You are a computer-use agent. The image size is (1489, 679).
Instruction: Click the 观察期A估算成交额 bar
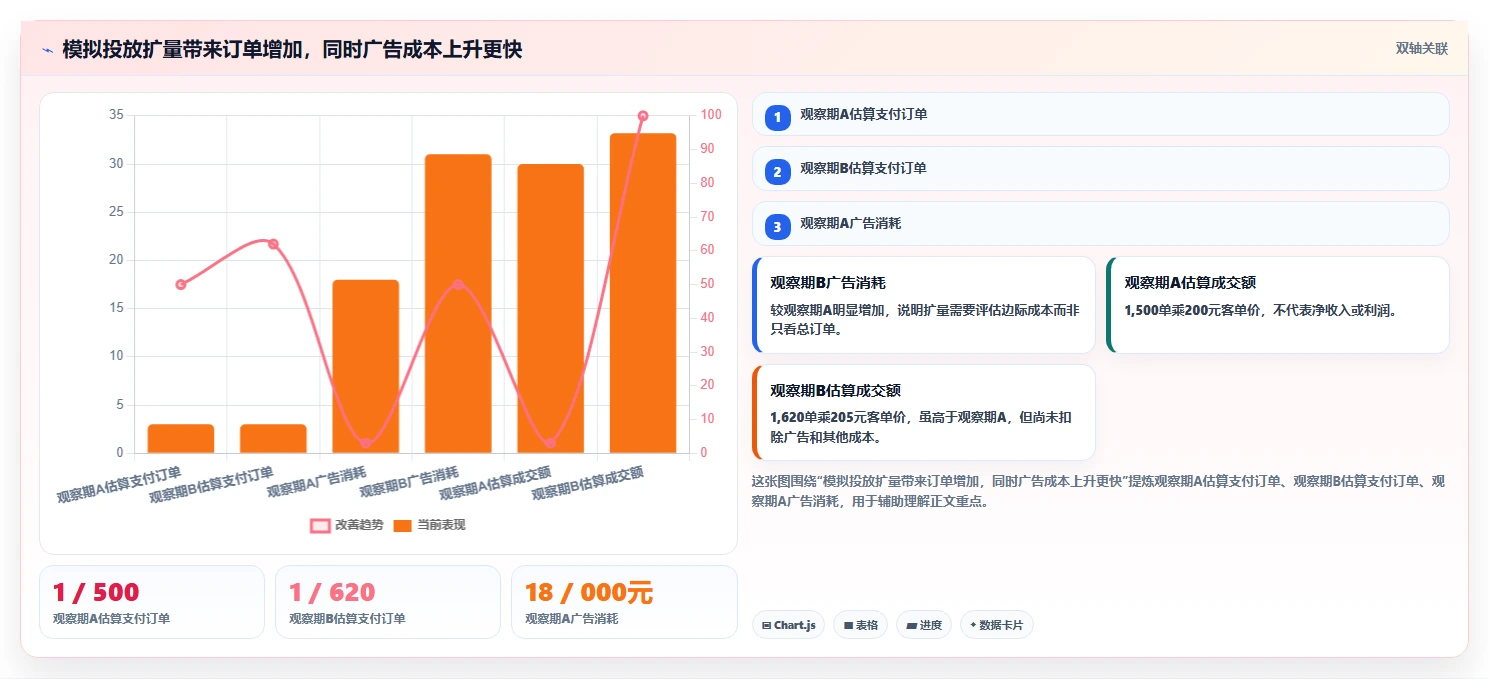click(x=550, y=308)
